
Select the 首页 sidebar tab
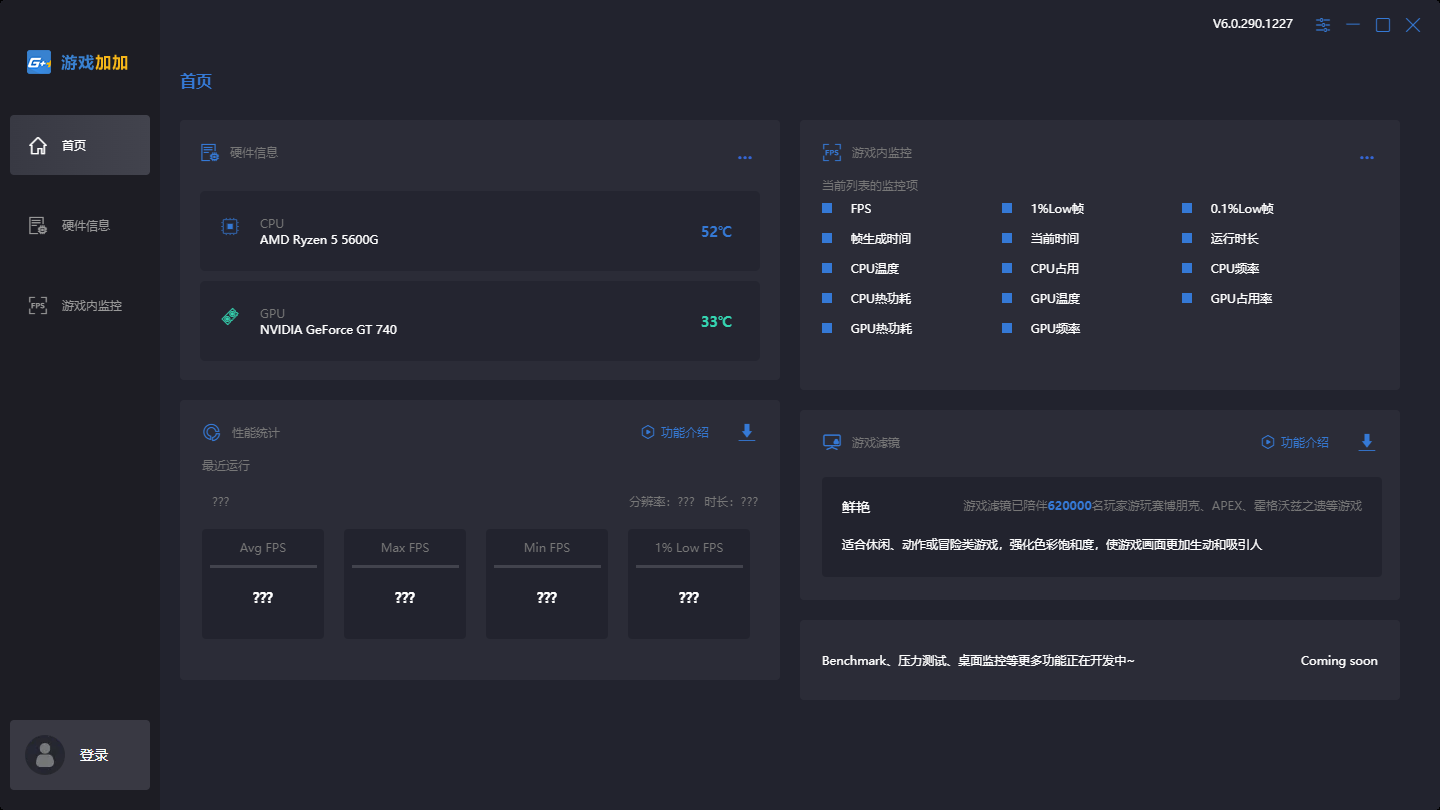click(x=80, y=145)
